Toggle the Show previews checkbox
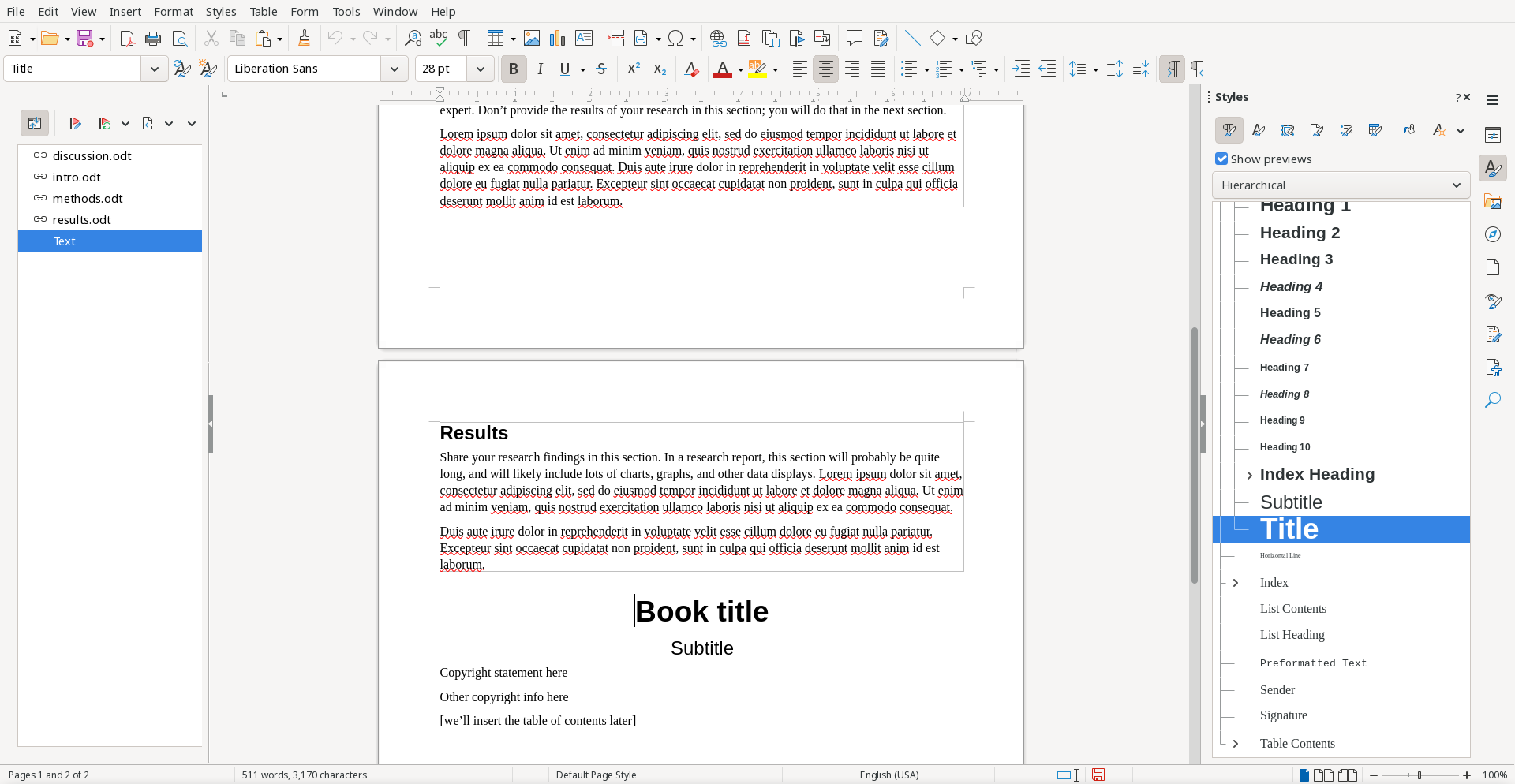The height and width of the screenshot is (784, 1515). pos(1221,159)
